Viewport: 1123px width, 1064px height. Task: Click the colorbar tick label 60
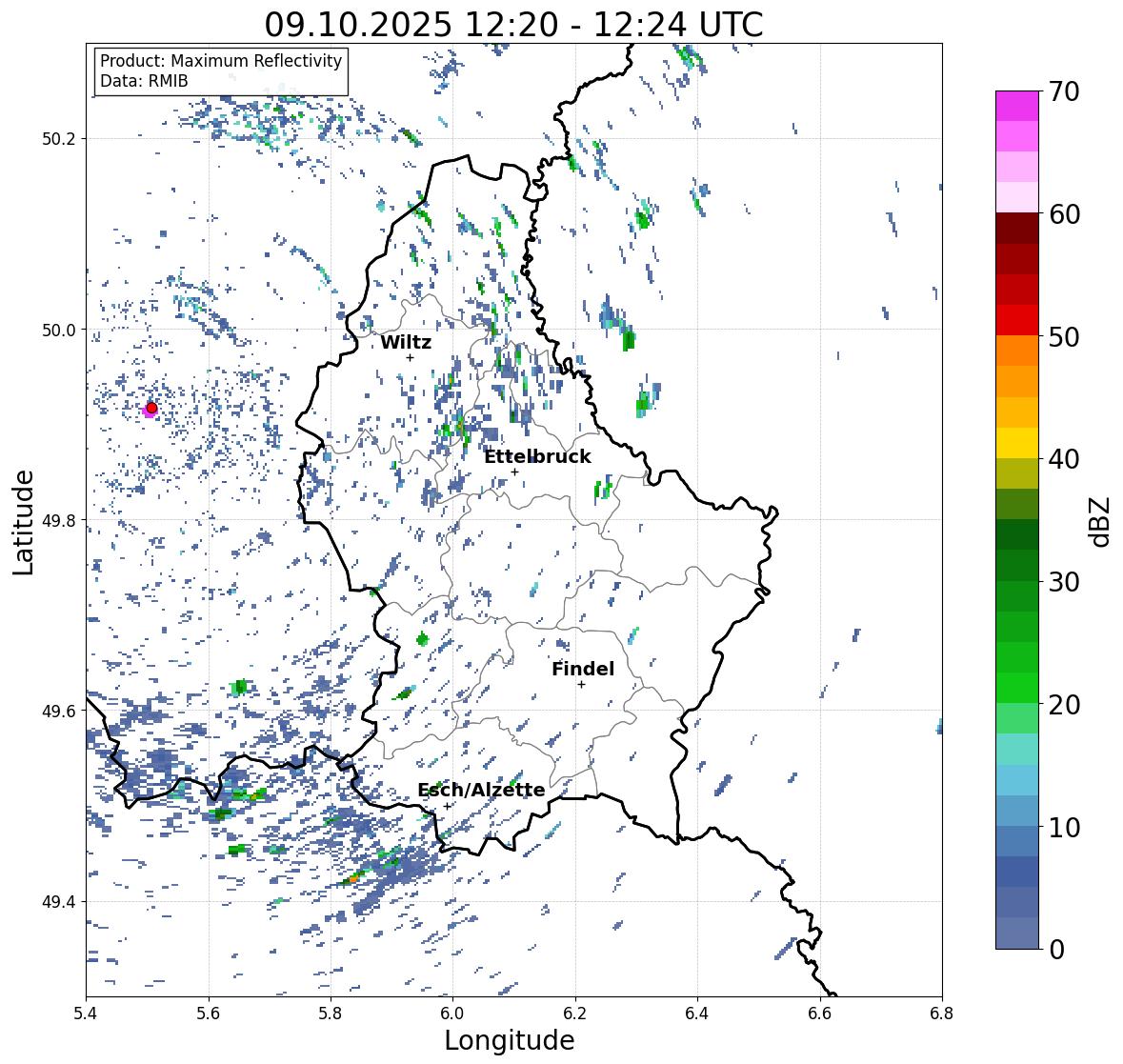click(1064, 214)
